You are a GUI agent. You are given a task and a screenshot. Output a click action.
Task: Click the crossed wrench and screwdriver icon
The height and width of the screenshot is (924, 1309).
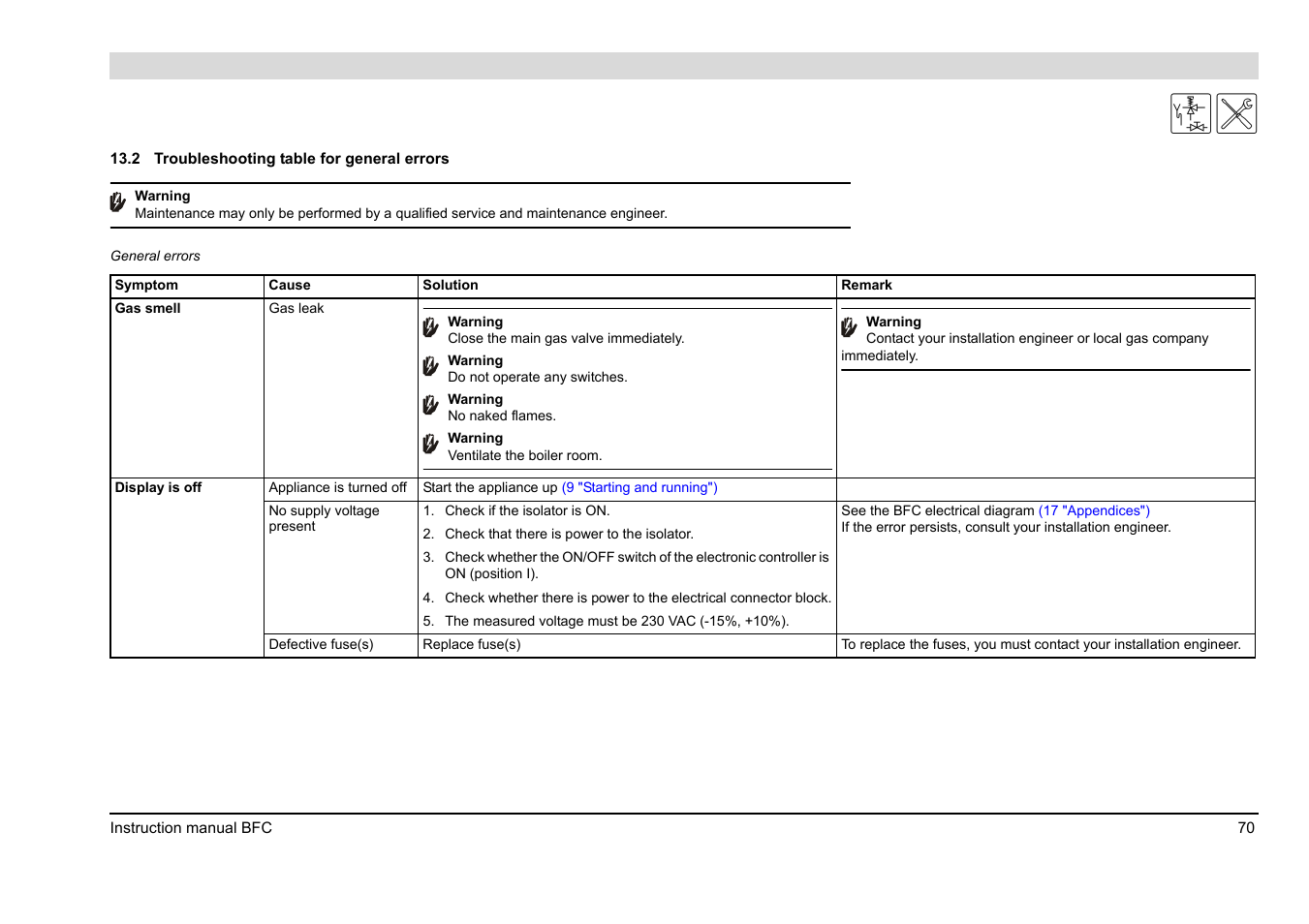pyautogui.click(x=1236, y=113)
